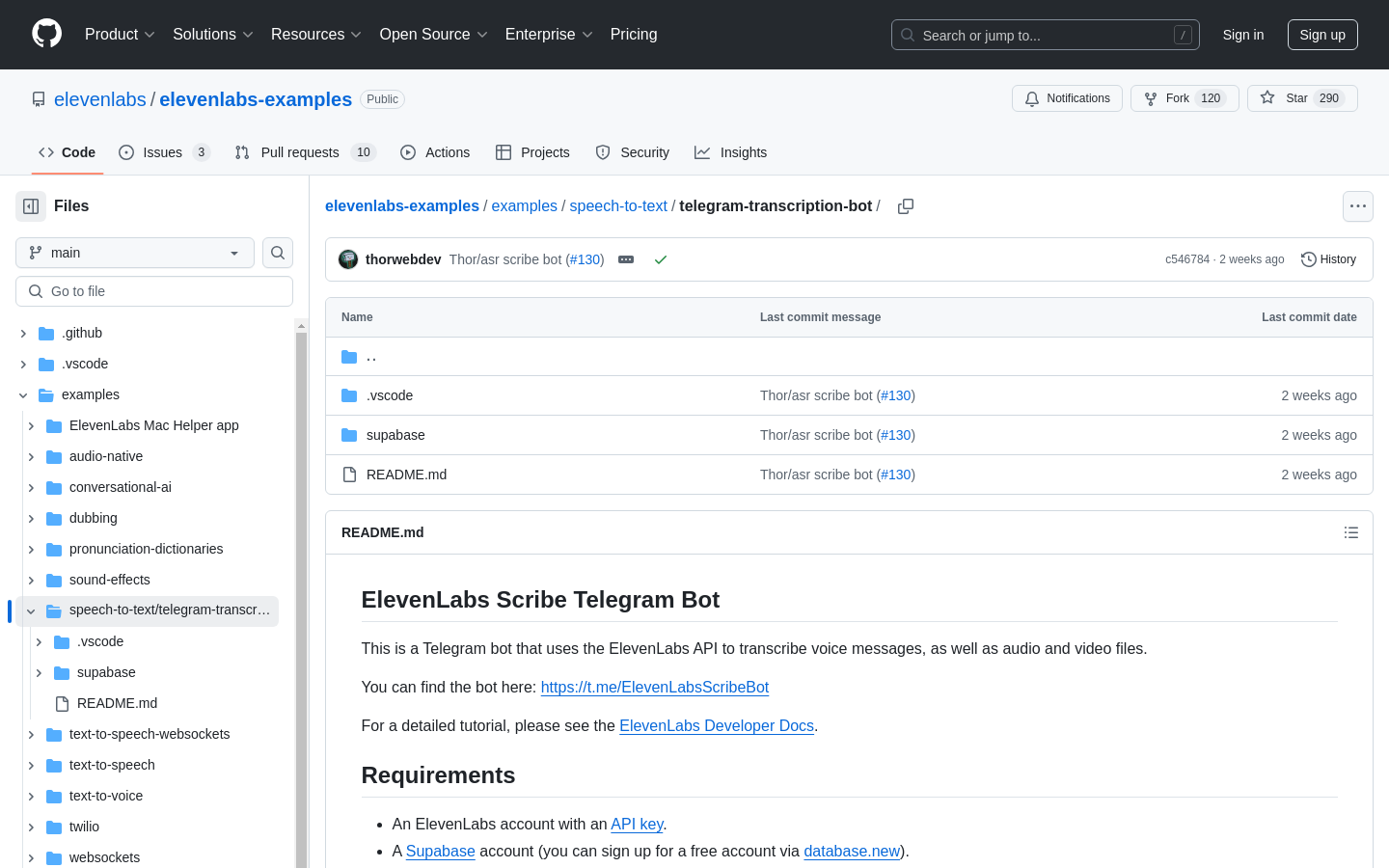Open the ElevenLabsScribeBot Telegram link
Viewport: 1389px width, 868px height.
(654, 687)
